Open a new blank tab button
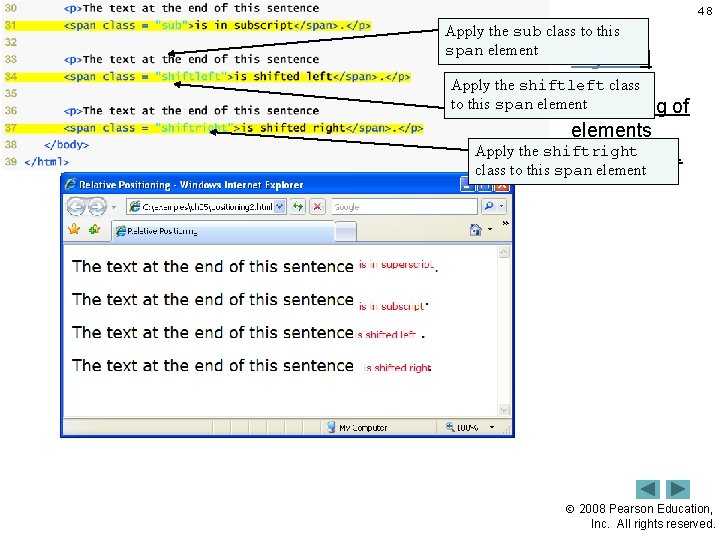 [x=346, y=231]
